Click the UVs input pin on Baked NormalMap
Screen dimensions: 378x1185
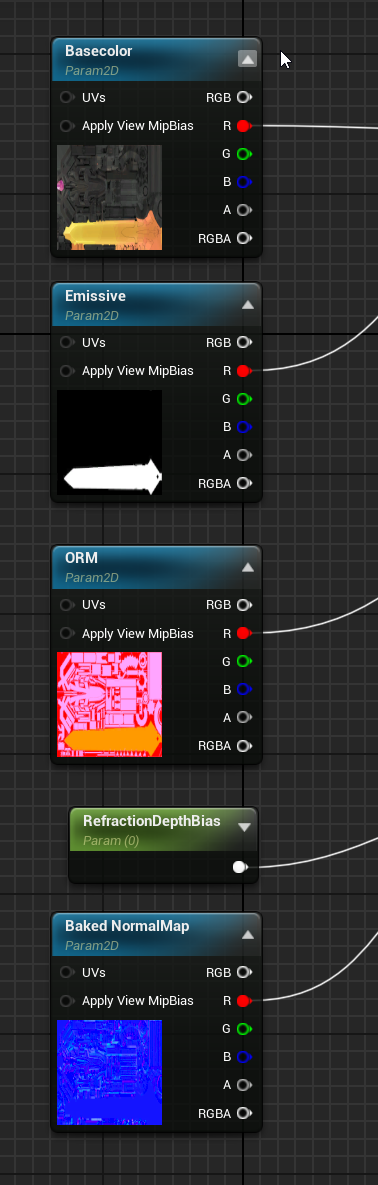pos(67,972)
